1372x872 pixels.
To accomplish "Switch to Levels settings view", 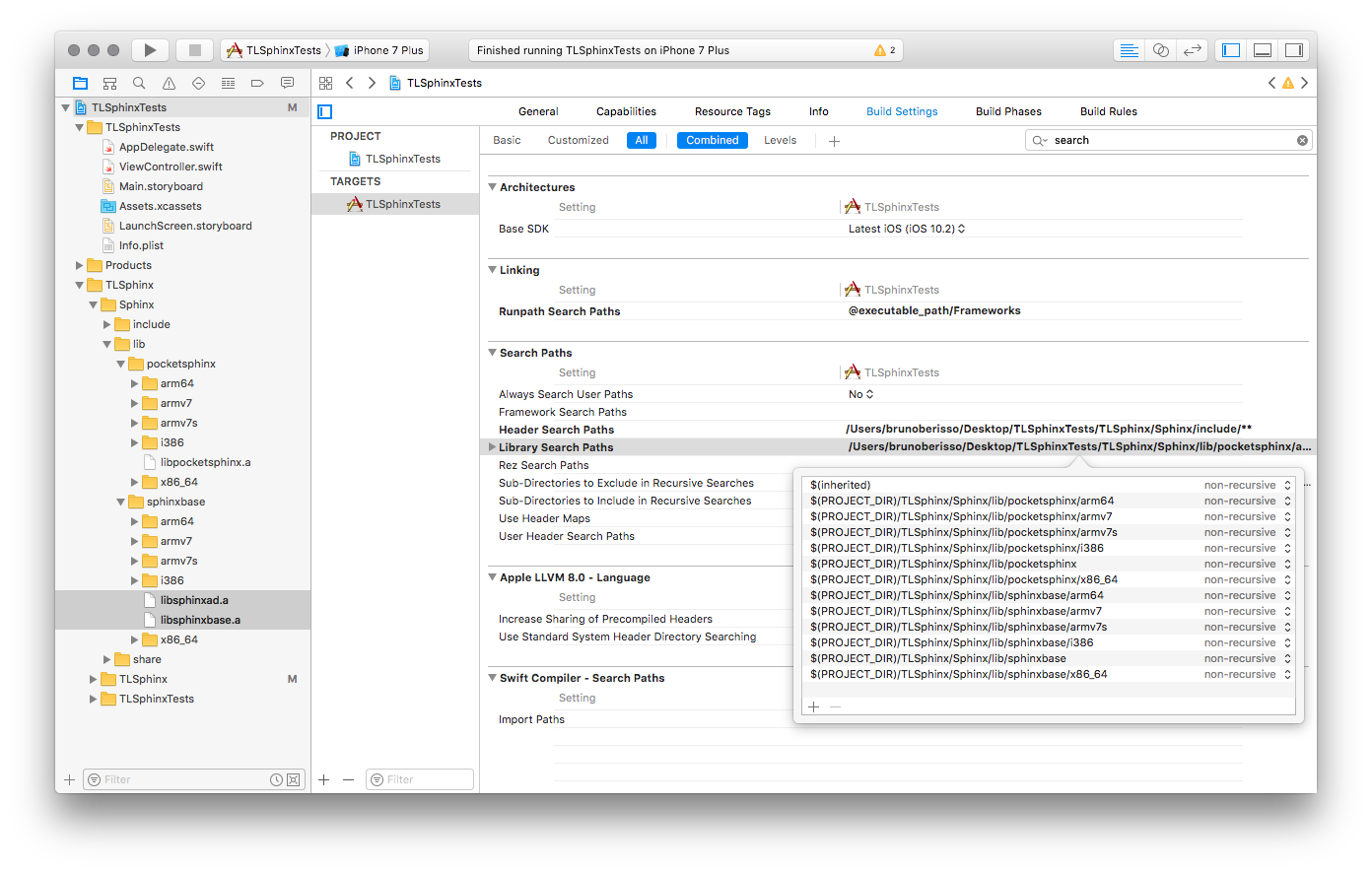I will tap(780, 140).
